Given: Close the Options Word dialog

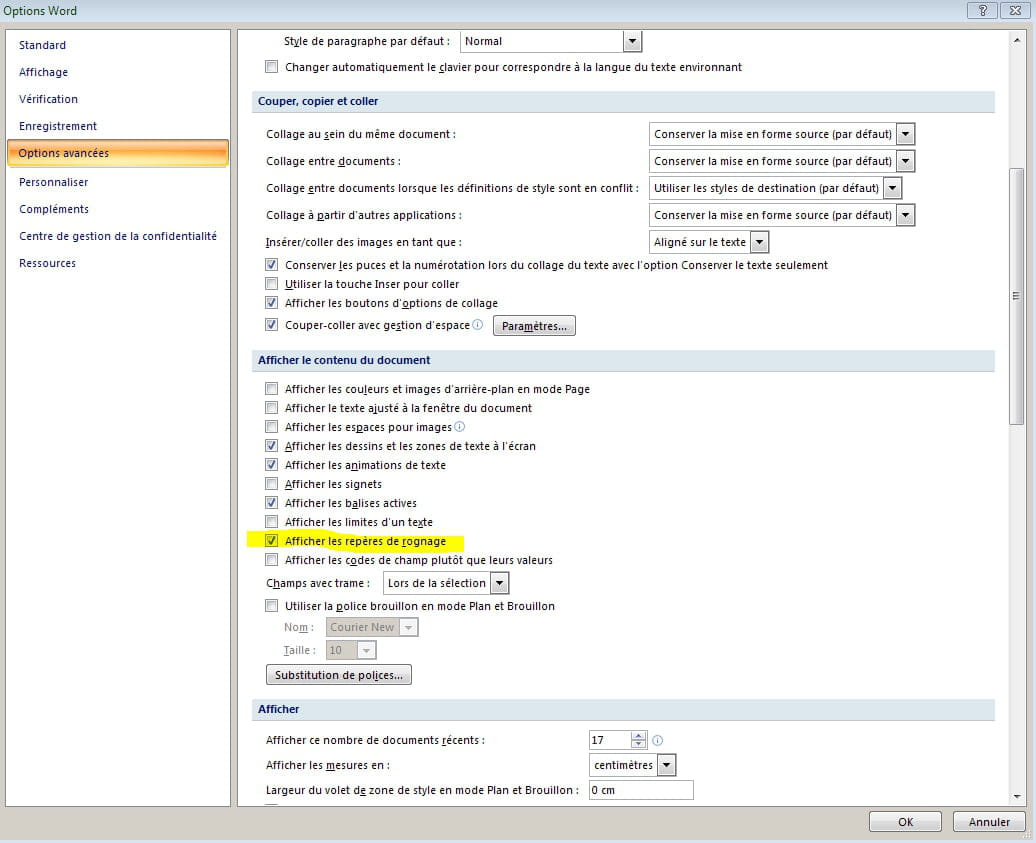Looking at the screenshot, I should (x=1016, y=11).
